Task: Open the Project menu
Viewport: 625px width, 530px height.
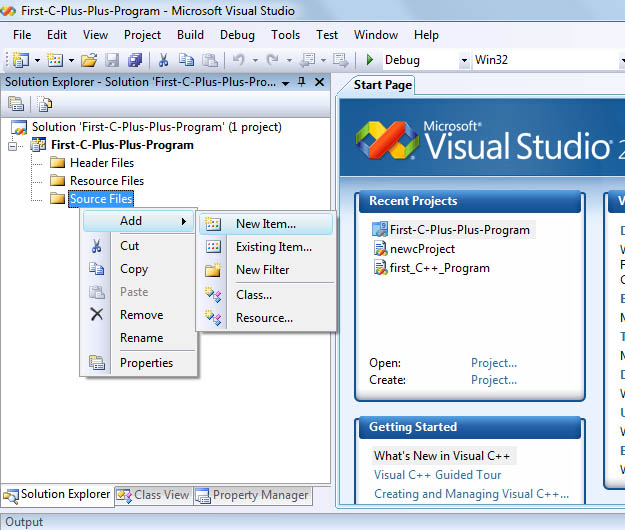Action: [142, 35]
